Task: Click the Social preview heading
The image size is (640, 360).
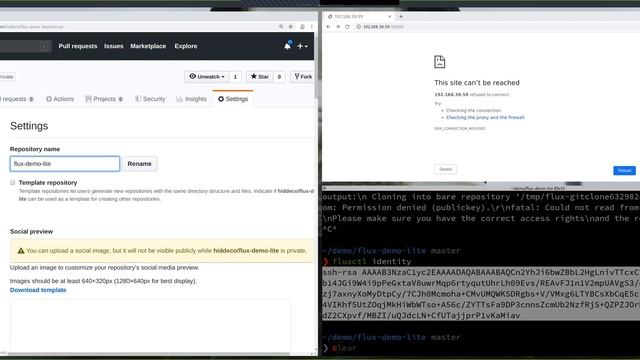Action: pyautogui.click(x=31, y=231)
